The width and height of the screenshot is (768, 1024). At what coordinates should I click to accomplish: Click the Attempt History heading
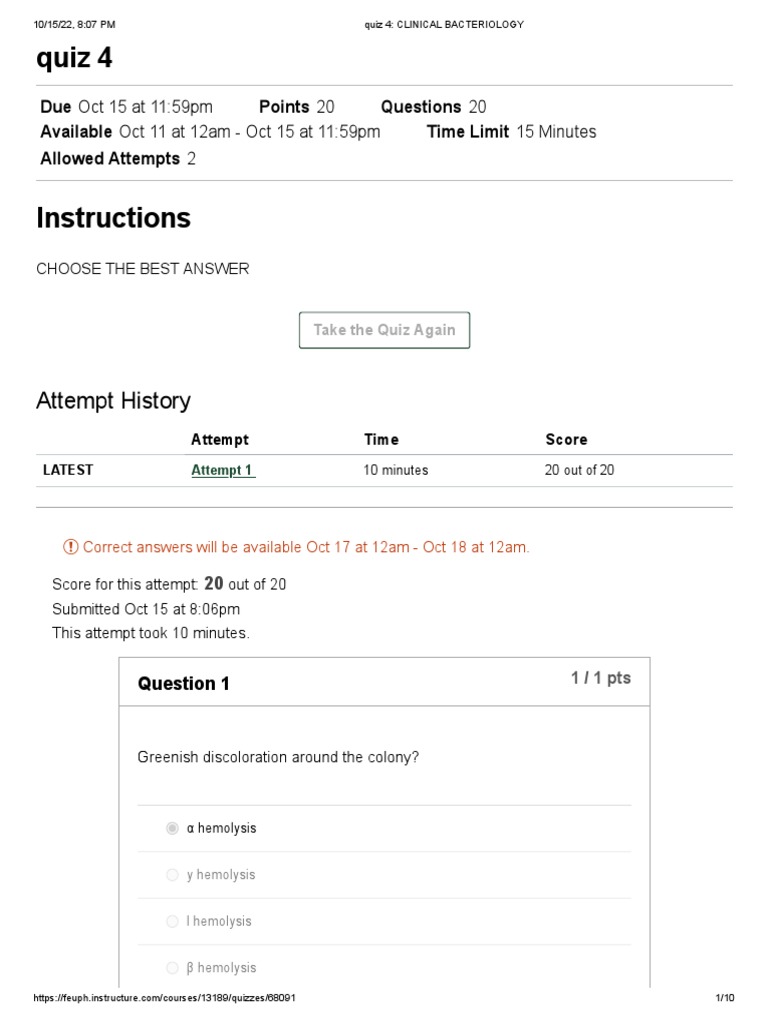[113, 401]
